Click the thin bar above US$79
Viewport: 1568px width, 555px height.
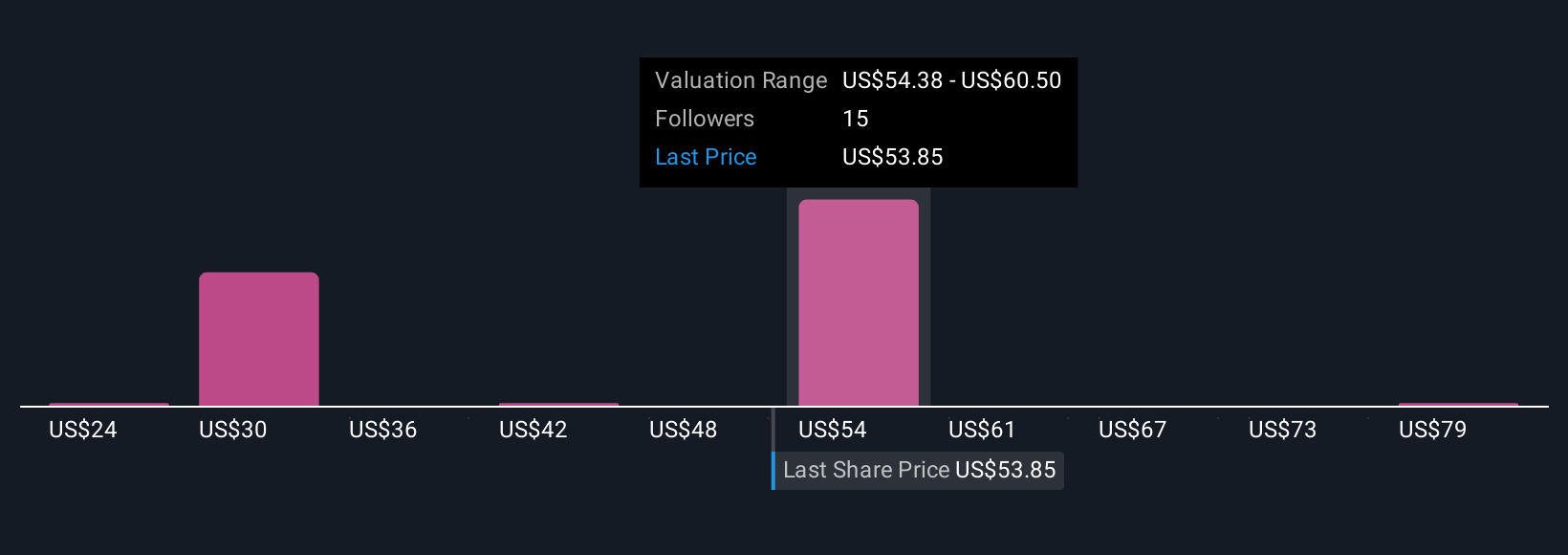1458,405
